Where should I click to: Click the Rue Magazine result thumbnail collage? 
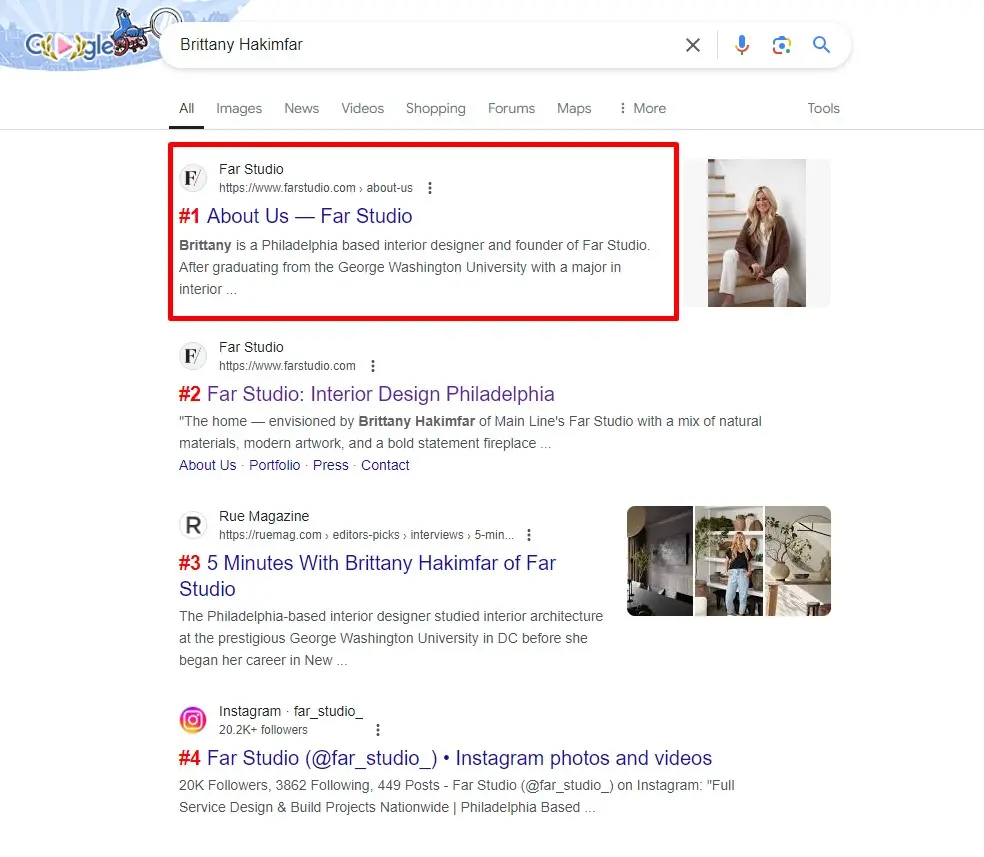728,560
